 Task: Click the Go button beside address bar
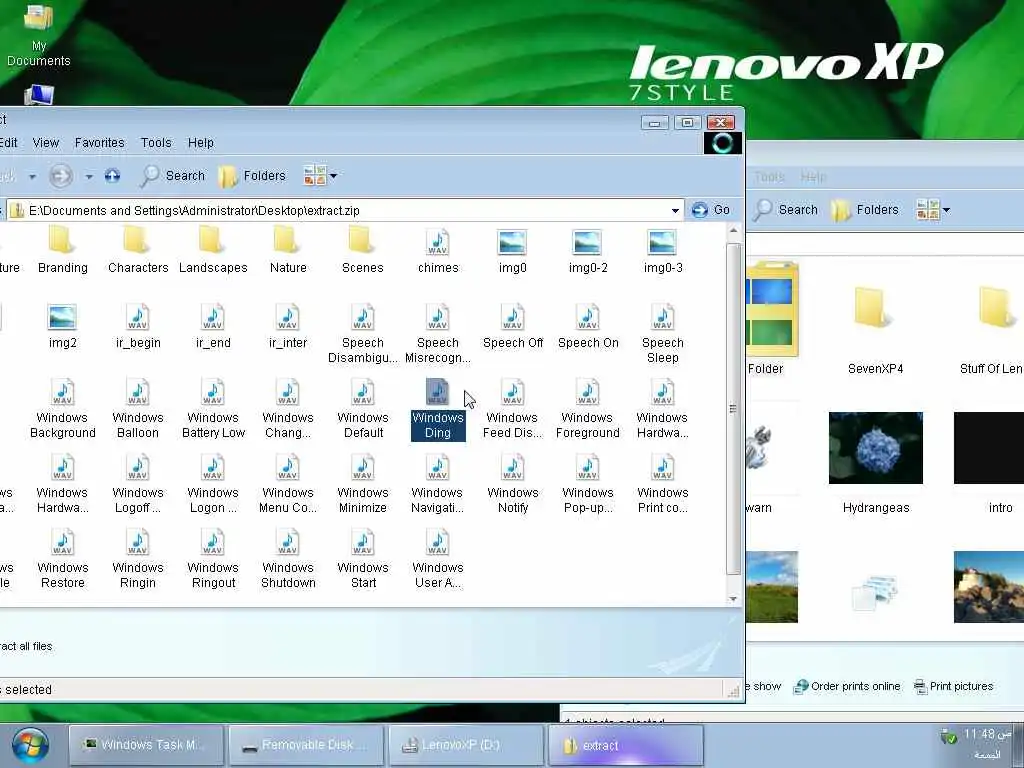711,210
